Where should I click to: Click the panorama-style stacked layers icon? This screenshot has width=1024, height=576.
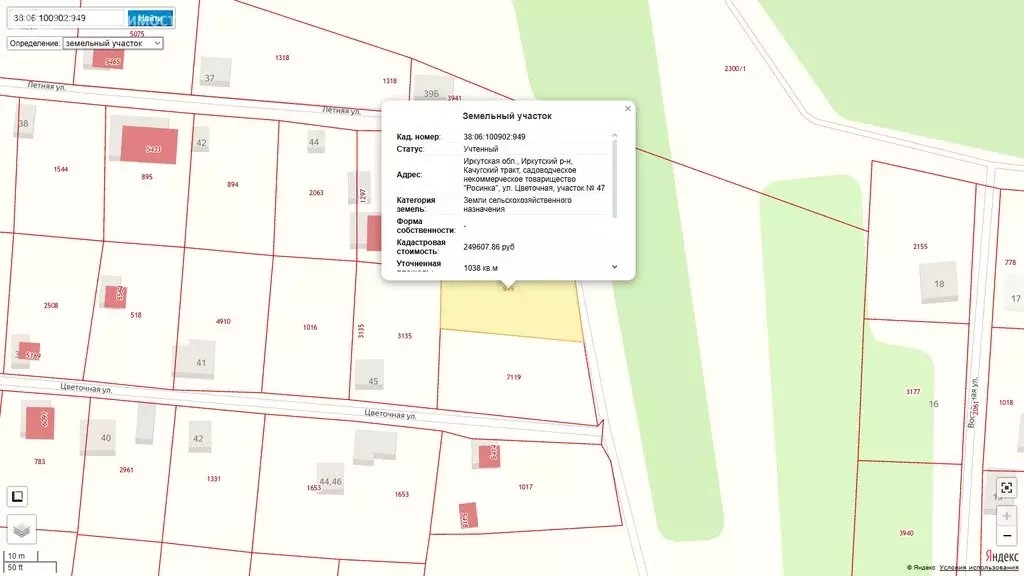click(20, 529)
